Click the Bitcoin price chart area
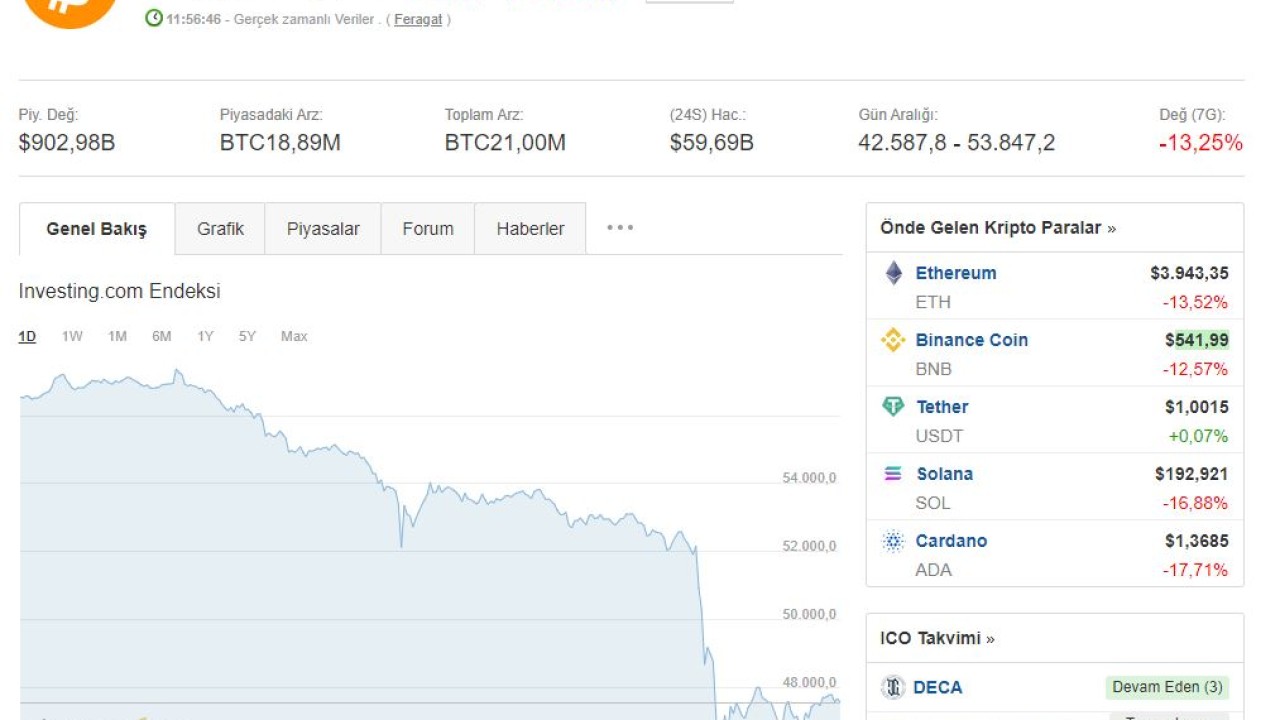 click(400, 580)
